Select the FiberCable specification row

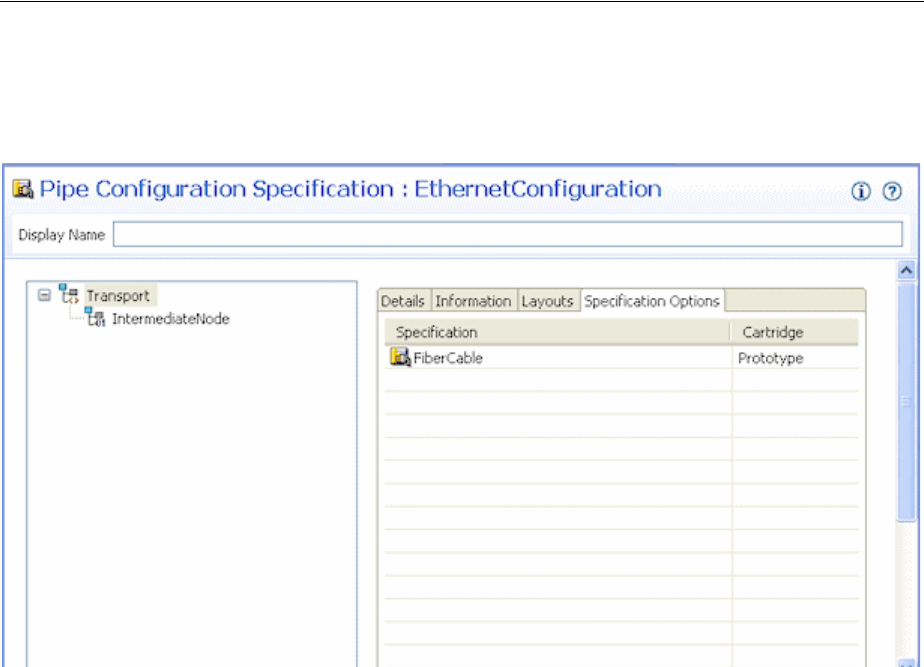point(448,358)
